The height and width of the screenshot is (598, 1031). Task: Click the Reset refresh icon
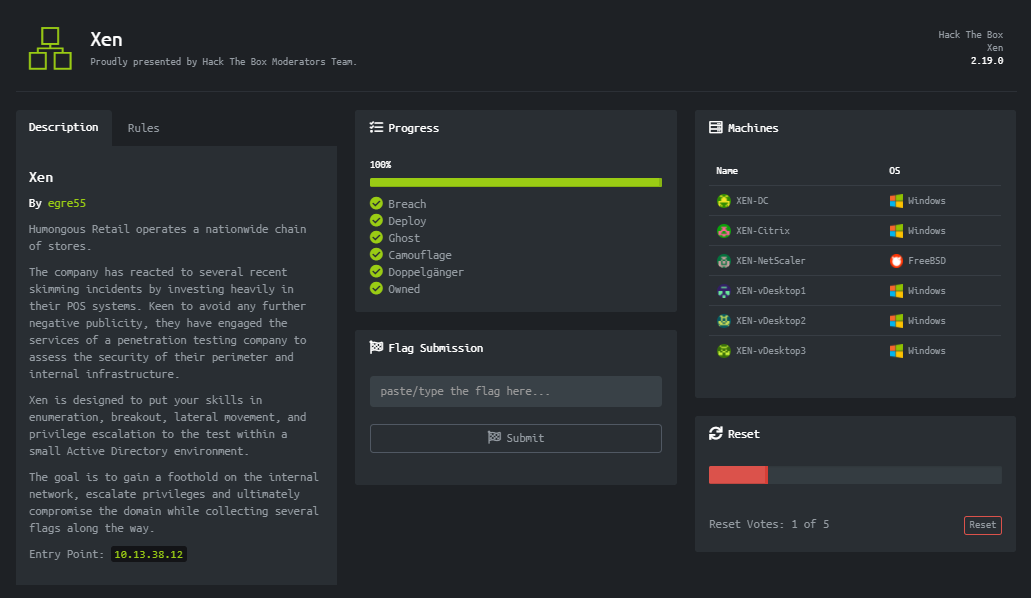pos(714,433)
